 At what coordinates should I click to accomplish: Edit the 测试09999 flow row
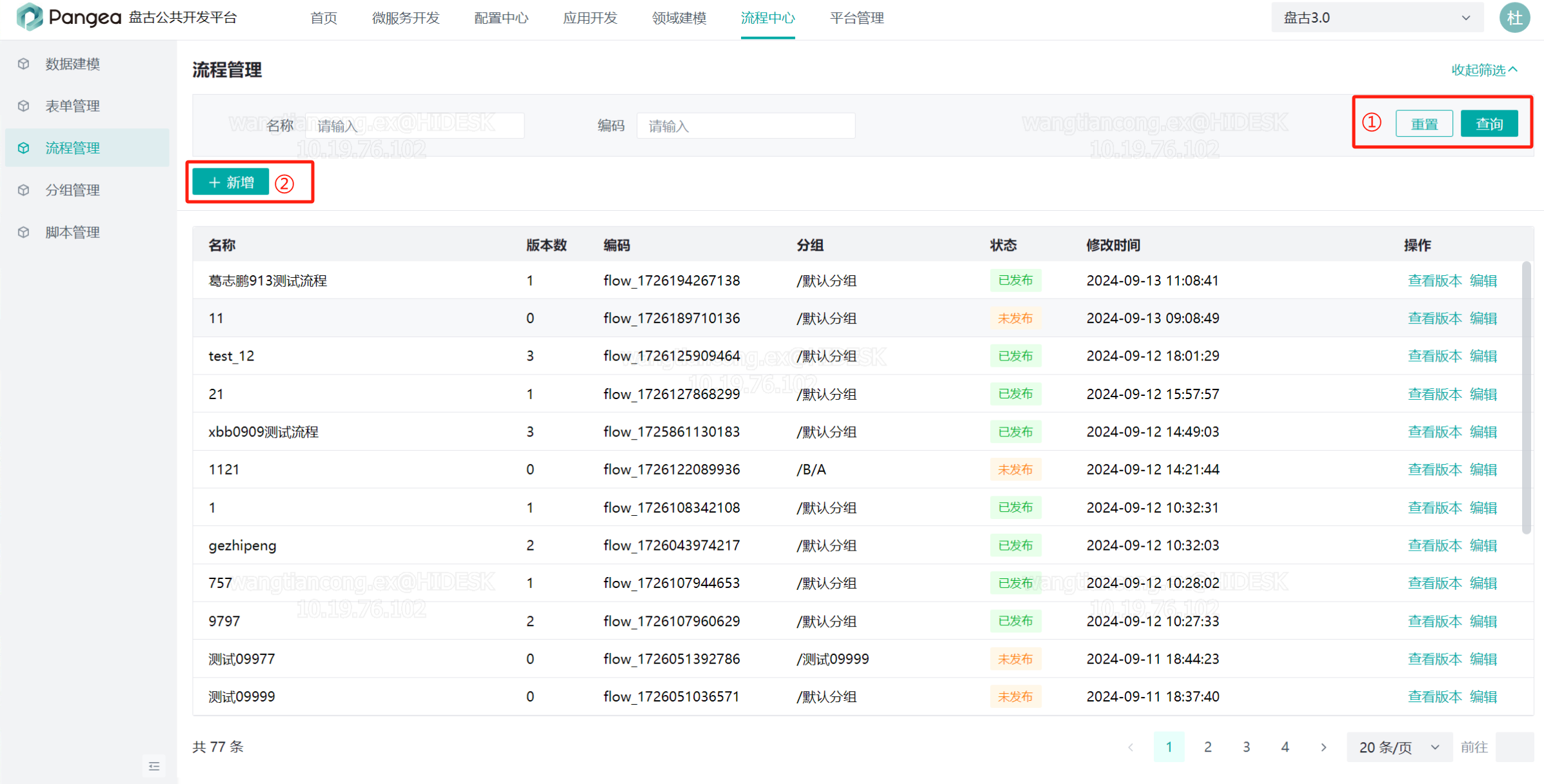(1483, 696)
